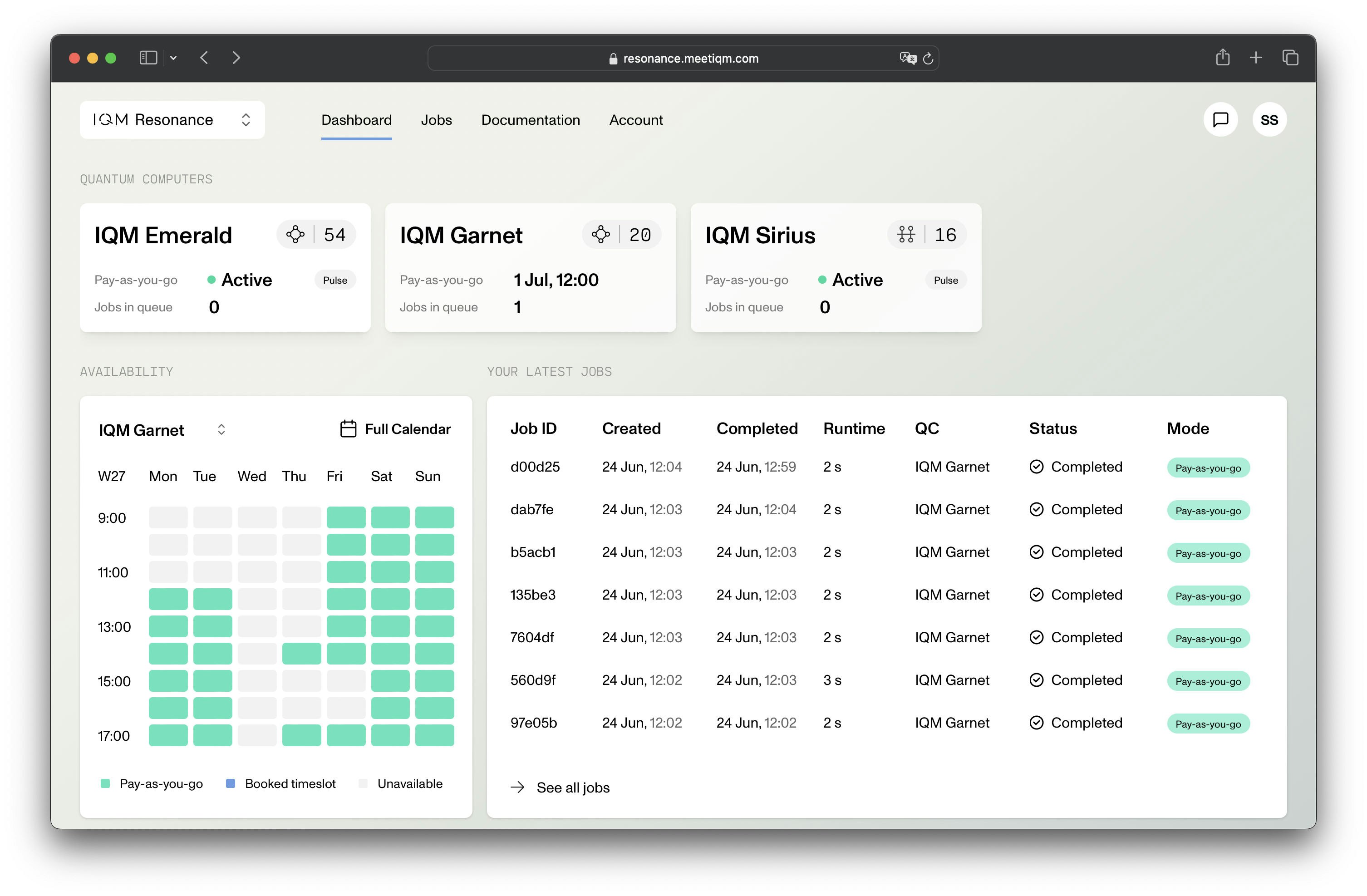Open the IQM Sirius card
The height and width of the screenshot is (896, 1367).
click(x=836, y=268)
